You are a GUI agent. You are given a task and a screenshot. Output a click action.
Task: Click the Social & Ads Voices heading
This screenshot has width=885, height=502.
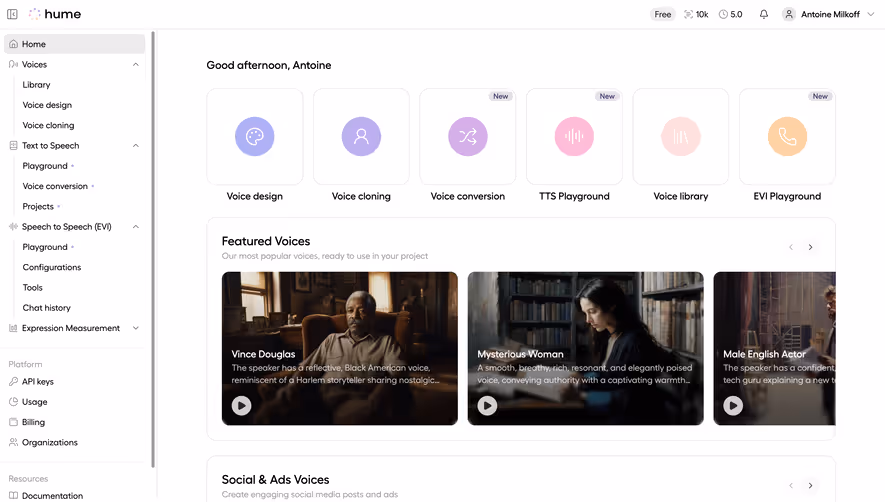(275, 479)
